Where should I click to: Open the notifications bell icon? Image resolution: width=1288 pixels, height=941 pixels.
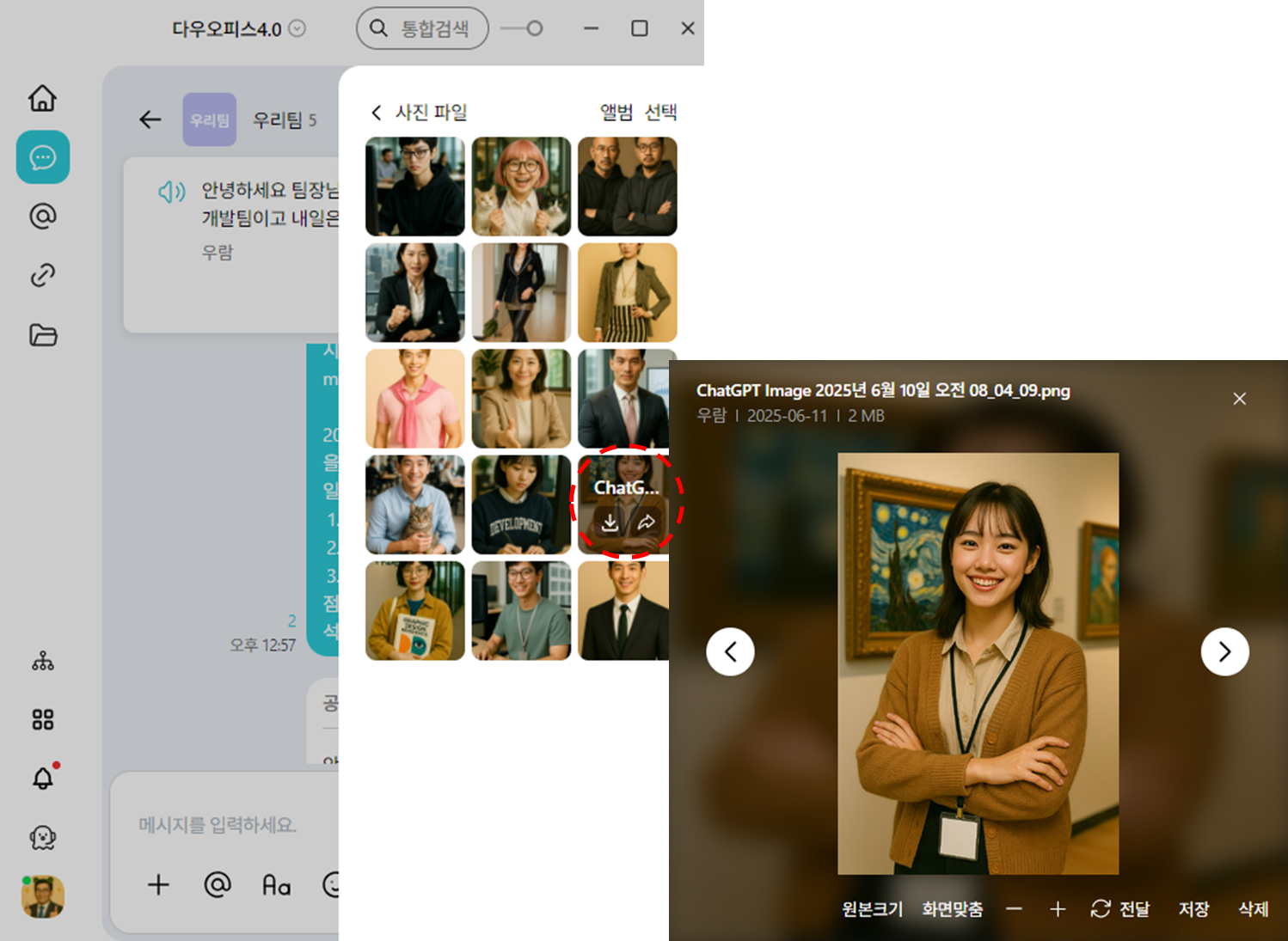pyautogui.click(x=42, y=779)
